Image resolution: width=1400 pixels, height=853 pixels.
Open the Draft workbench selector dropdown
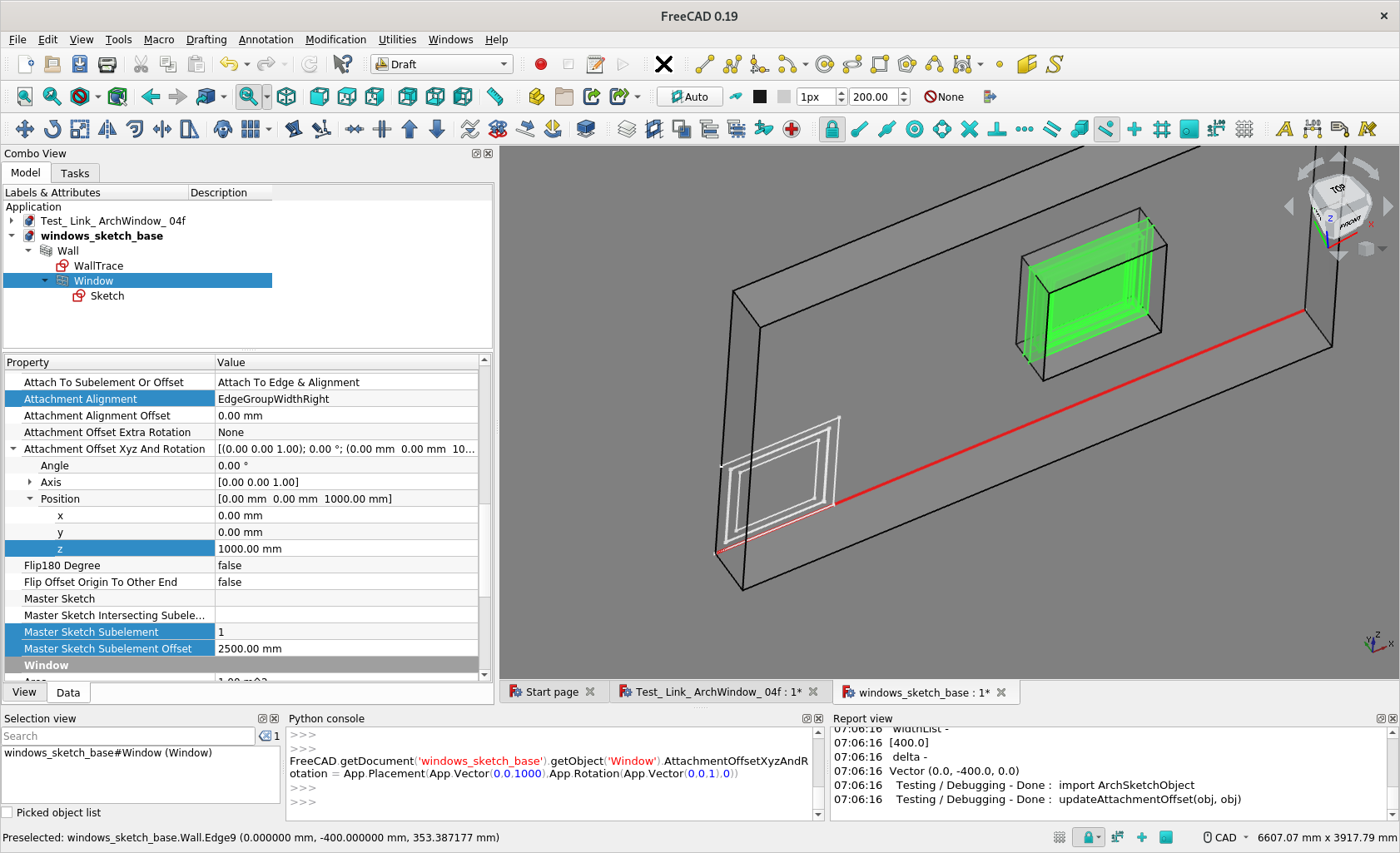pyautogui.click(x=441, y=64)
